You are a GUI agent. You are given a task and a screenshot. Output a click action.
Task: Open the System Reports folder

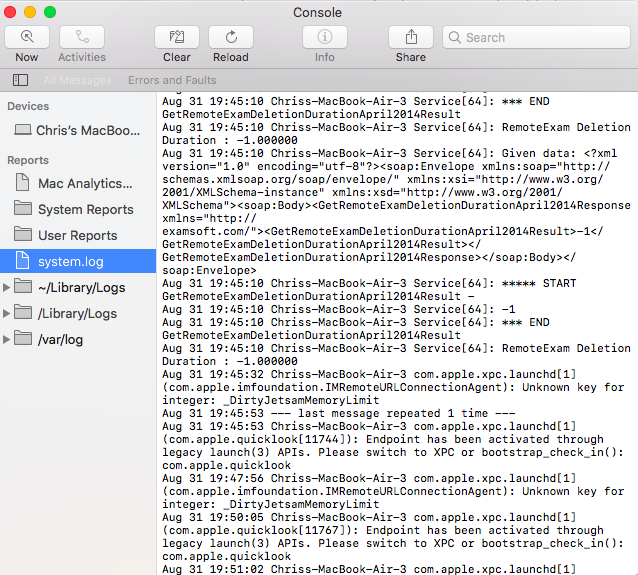(78, 210)
